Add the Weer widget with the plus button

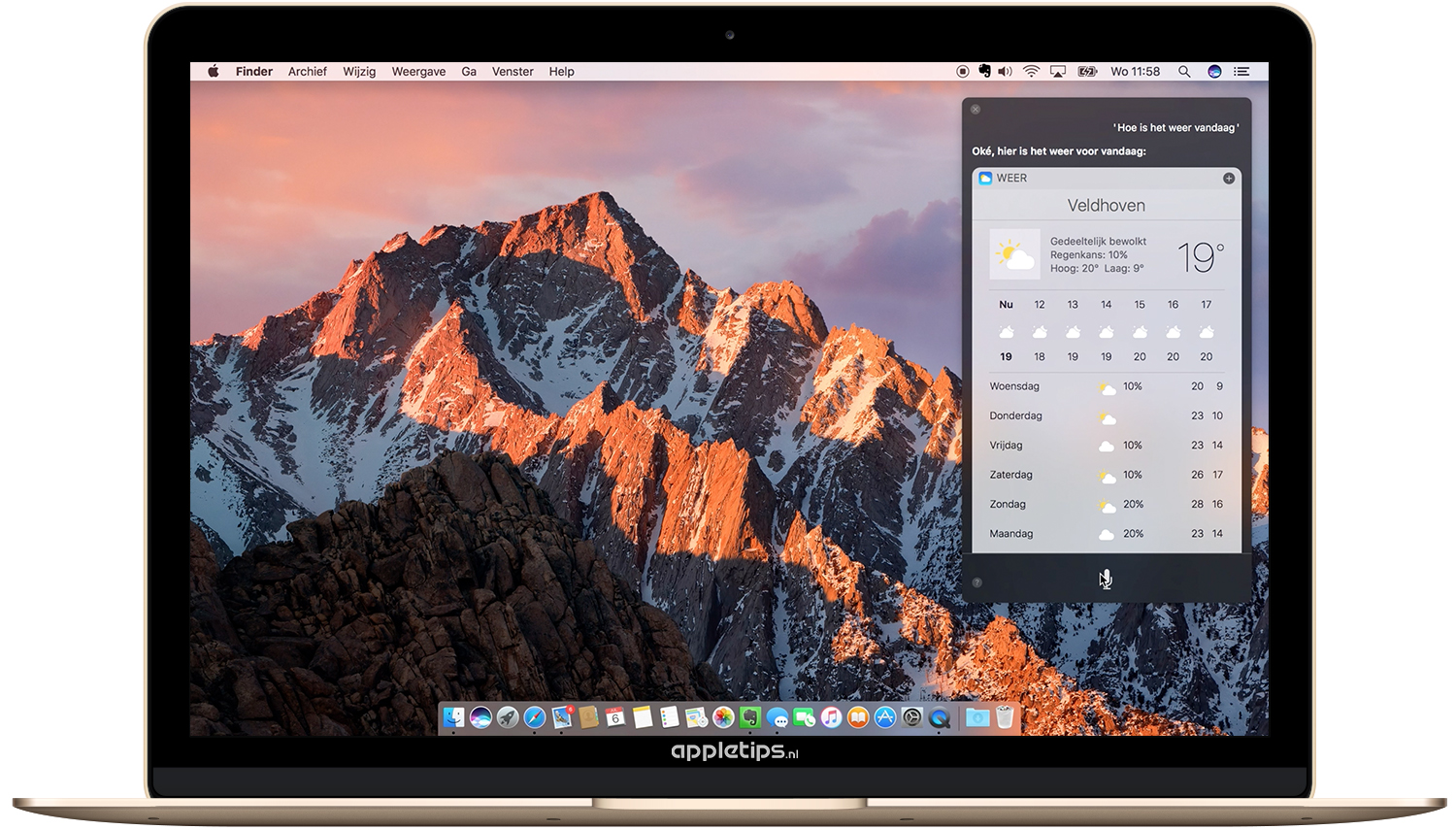(x=1228, y=179)
